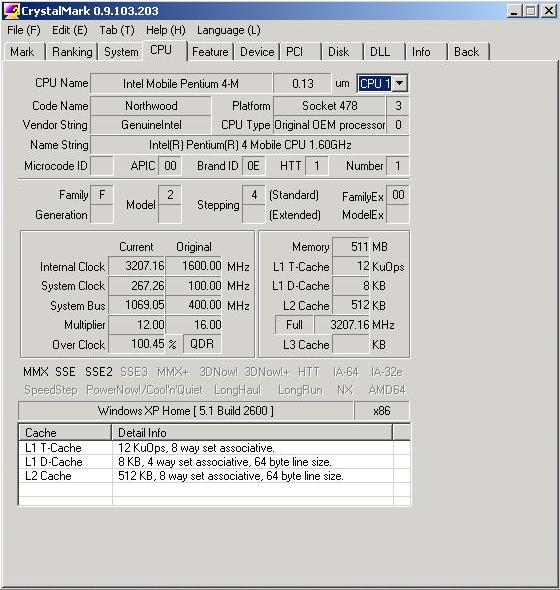Click the FamilyEx value 00
Screen dimensions: 560x590
click(x=398, y=195)
